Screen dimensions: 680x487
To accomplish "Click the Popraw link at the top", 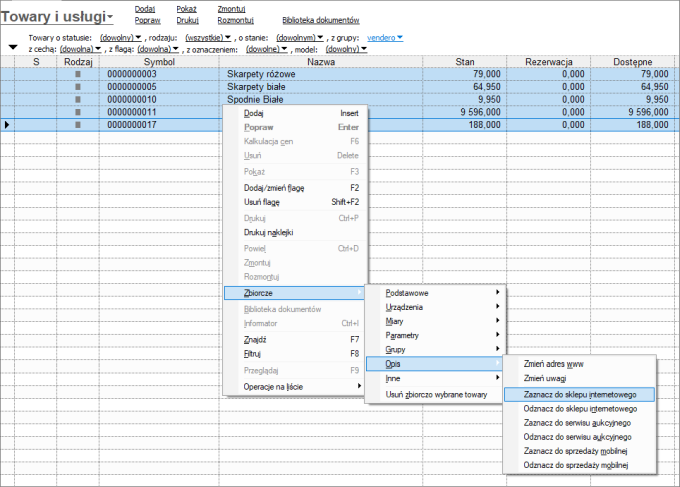I will pos(147,20).
